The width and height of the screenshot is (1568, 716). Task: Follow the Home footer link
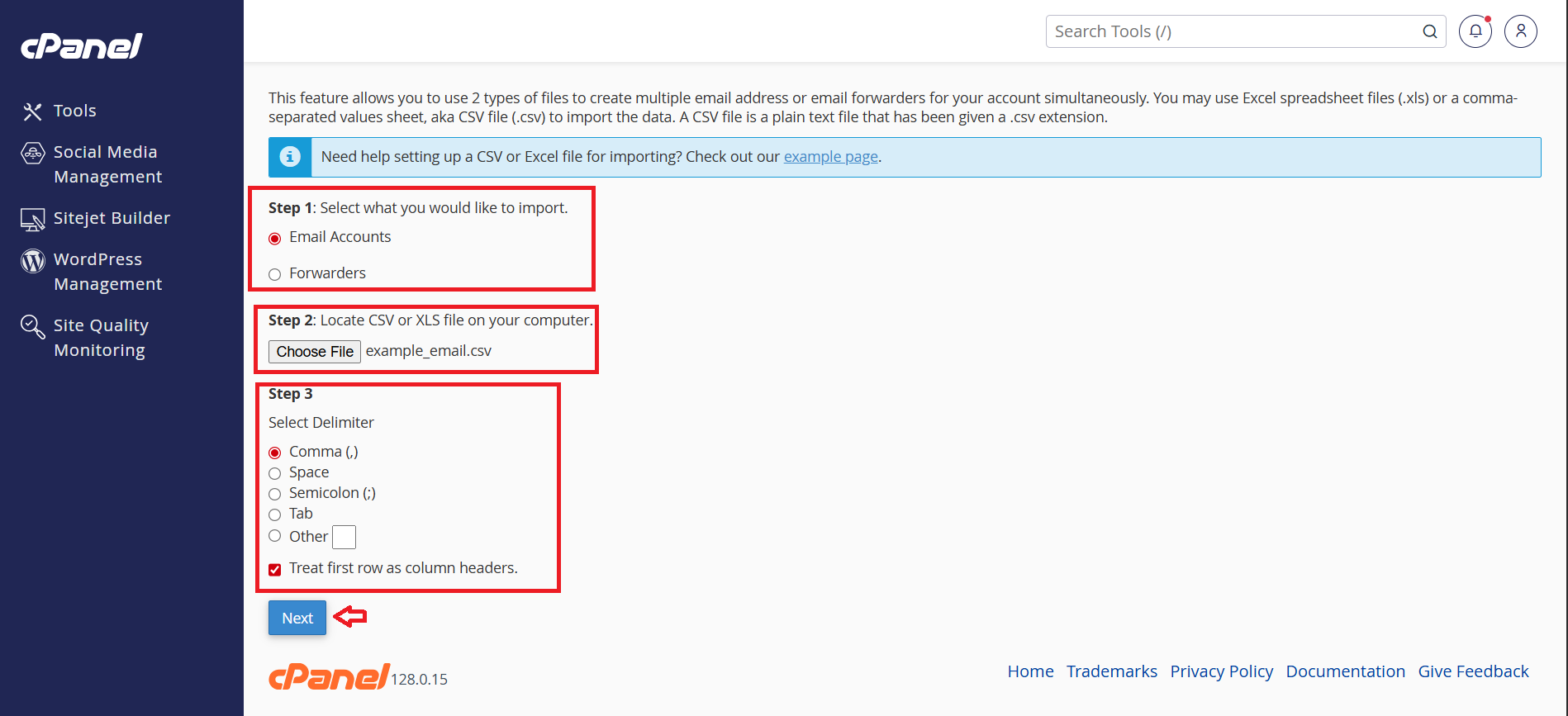1030,671
